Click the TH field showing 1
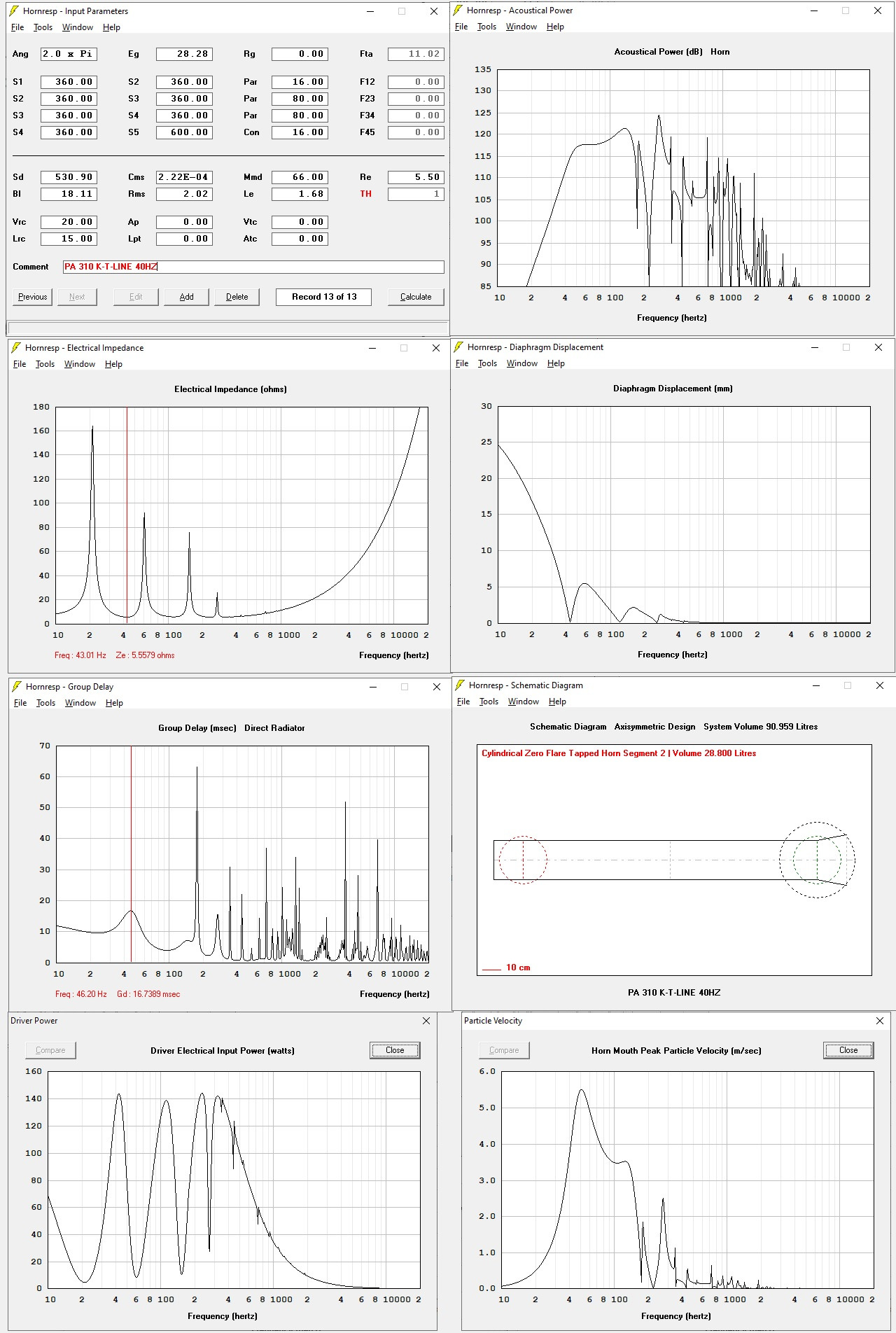896x1333 pixels. [416, 194]
